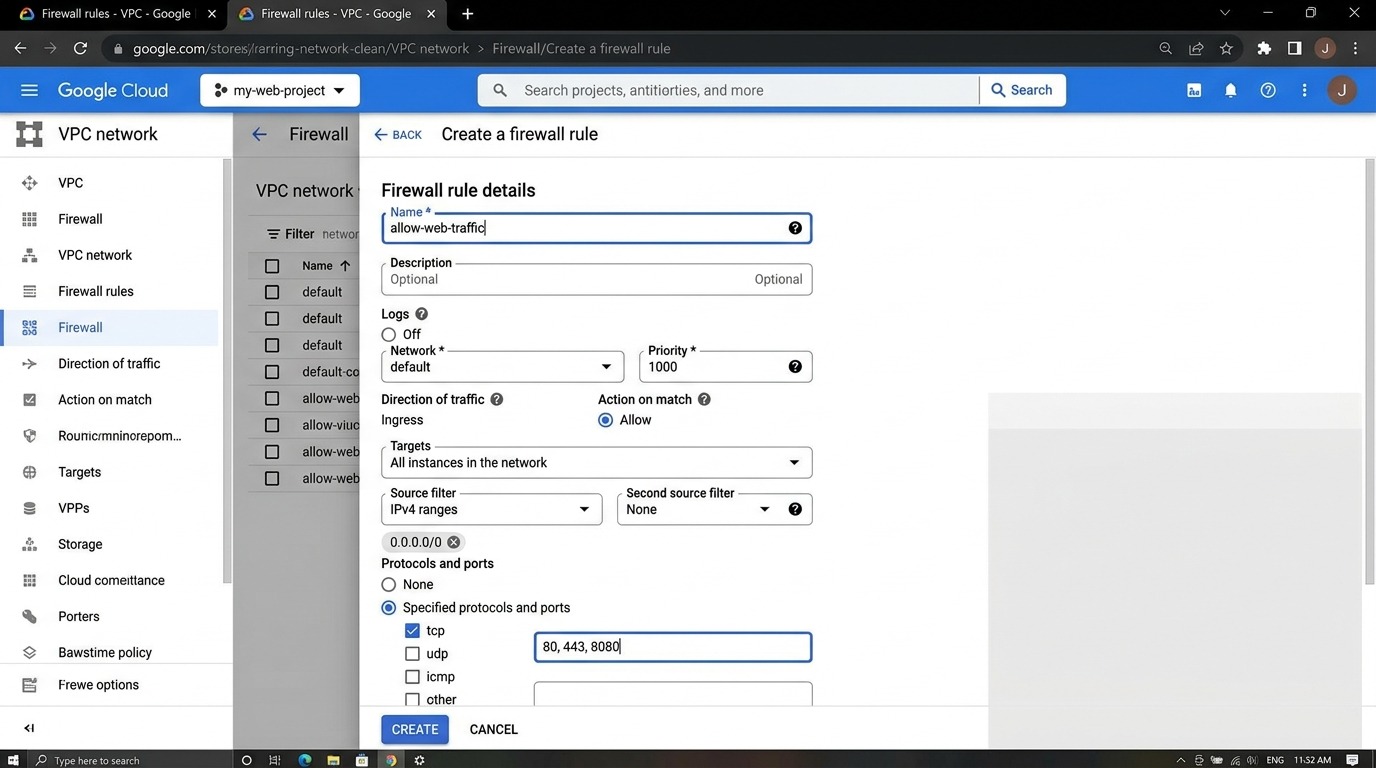
Task: Select the Logs Off radio button
Action: click(x=389, y=334)
